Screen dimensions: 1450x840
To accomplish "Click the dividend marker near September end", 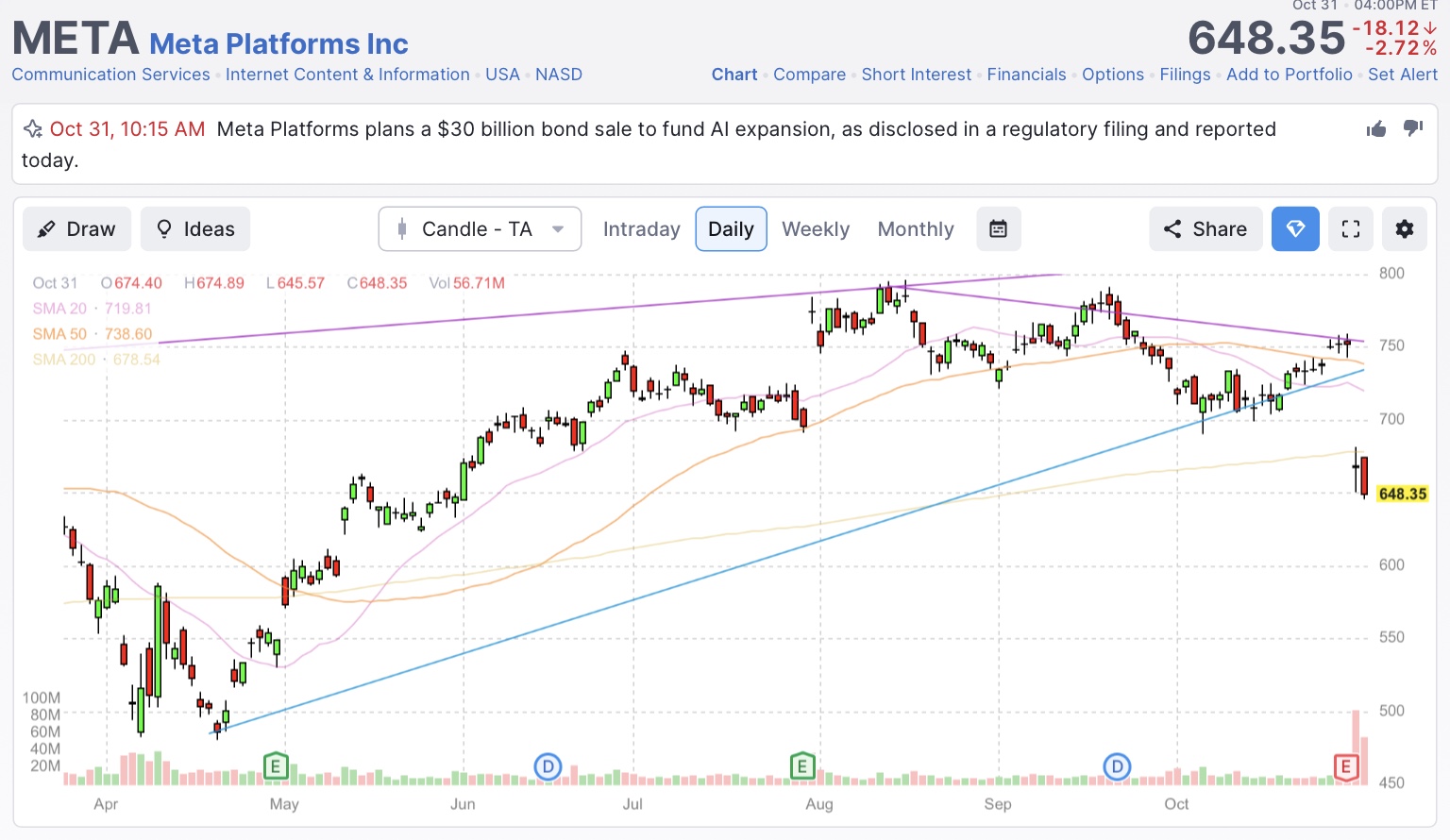I will coord(1117,766).
